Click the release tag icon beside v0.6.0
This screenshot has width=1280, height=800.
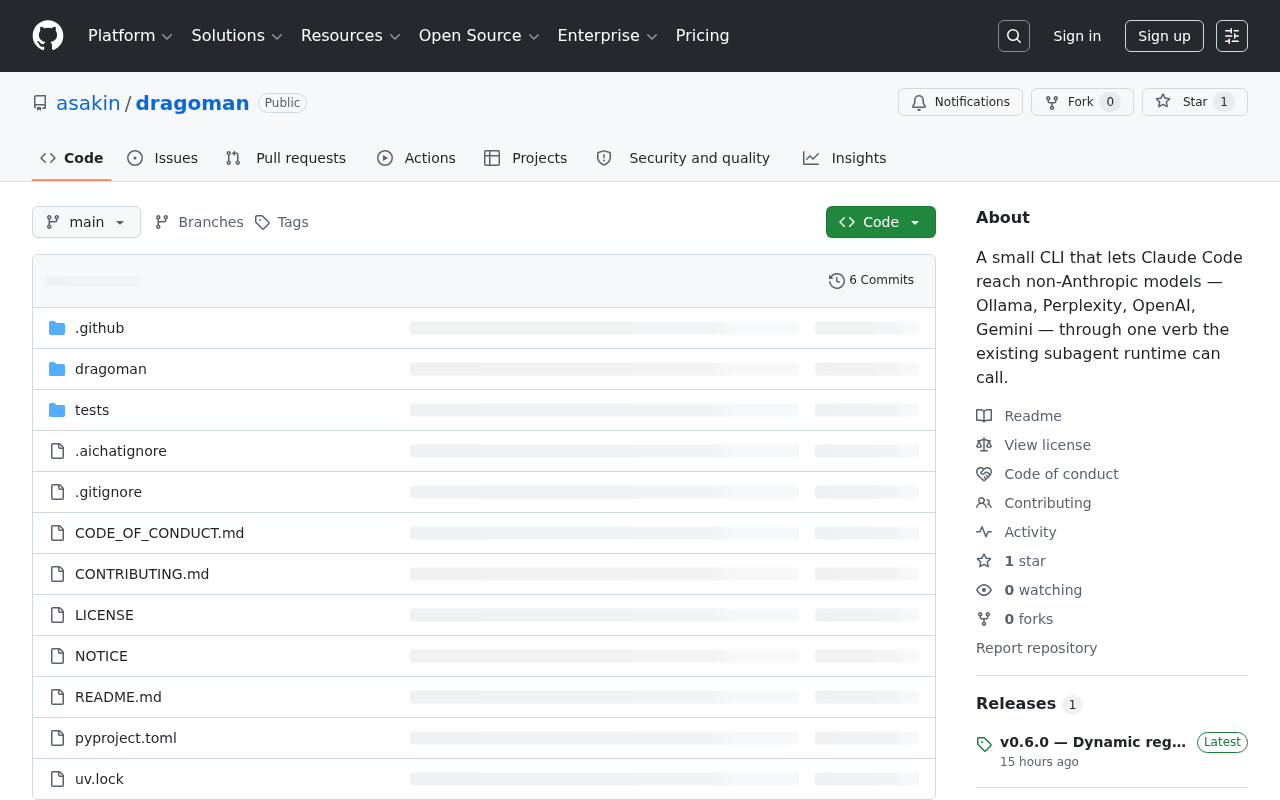pos(984,743)
